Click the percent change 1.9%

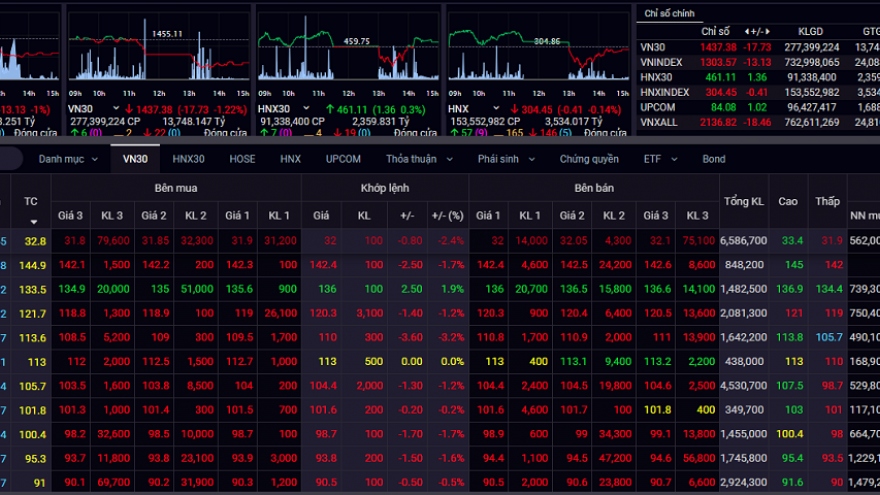pyautogui.click(x=452, y=289)
